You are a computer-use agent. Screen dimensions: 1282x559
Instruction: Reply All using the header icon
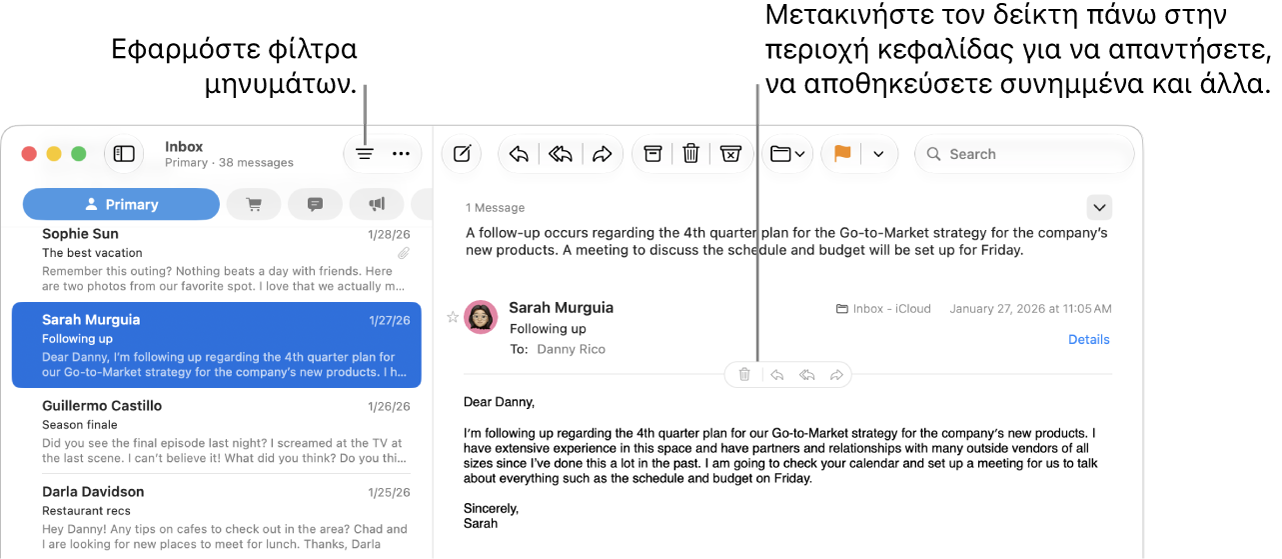807,374
